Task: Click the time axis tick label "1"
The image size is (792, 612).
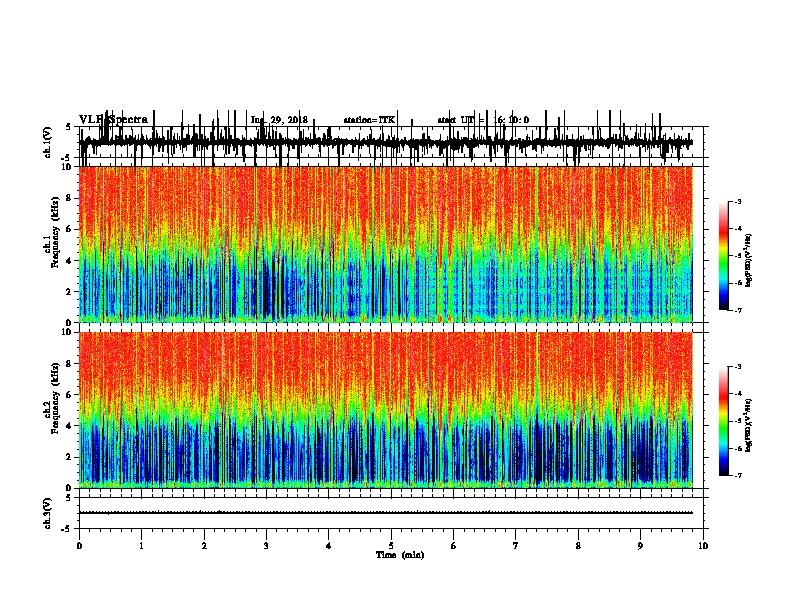Action: tap(141, 546)
